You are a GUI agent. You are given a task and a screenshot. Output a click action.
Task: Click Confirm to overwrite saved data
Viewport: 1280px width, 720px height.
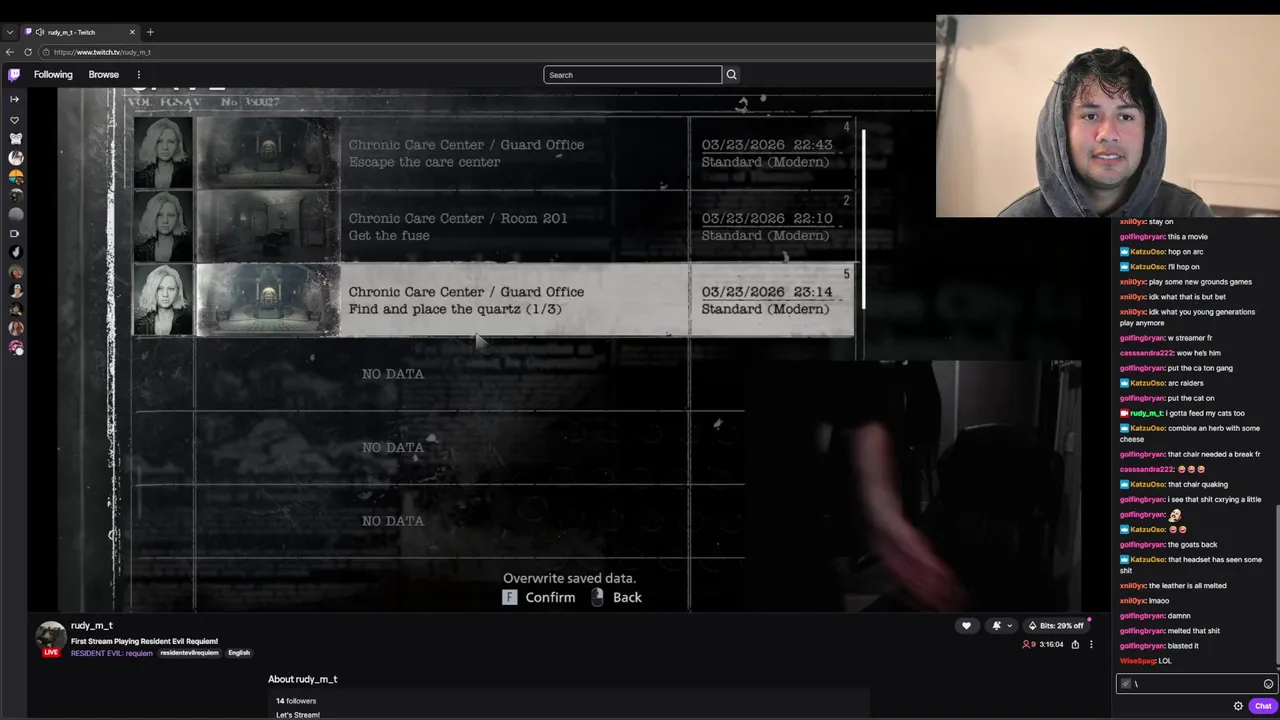pos(550,597)
